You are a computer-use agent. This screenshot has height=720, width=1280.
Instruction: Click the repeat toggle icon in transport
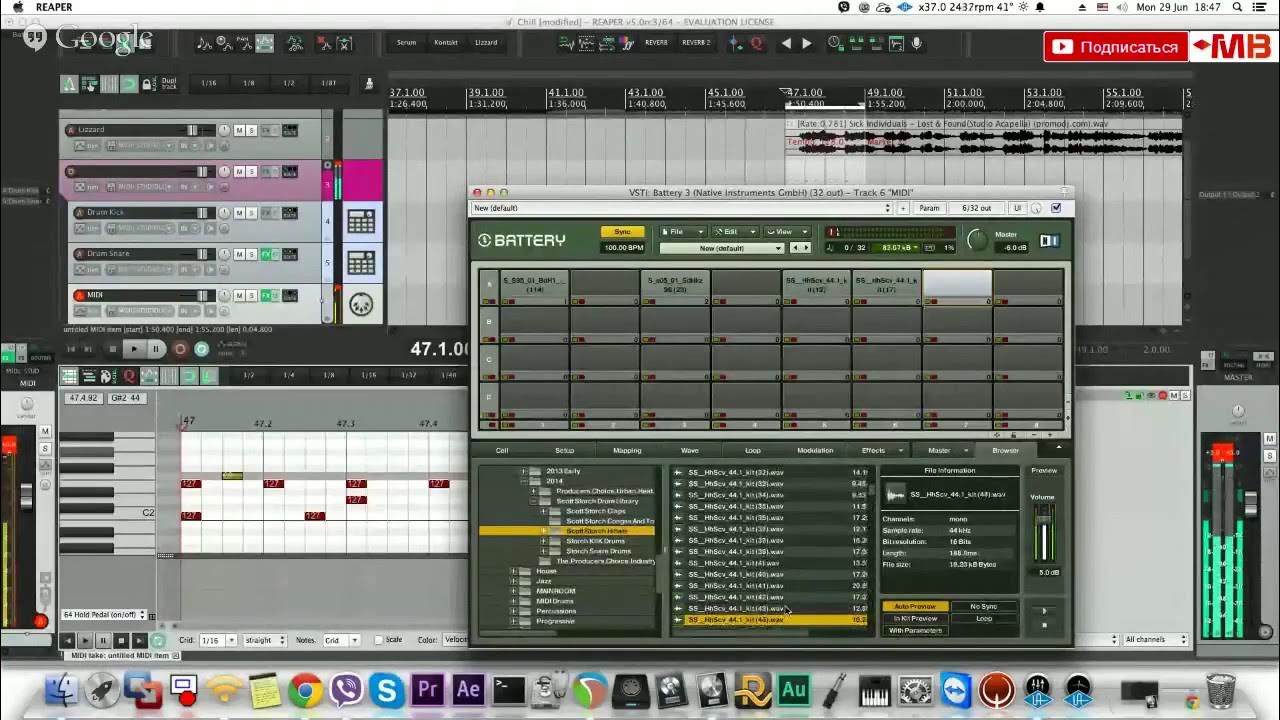[x=202, y=349]
